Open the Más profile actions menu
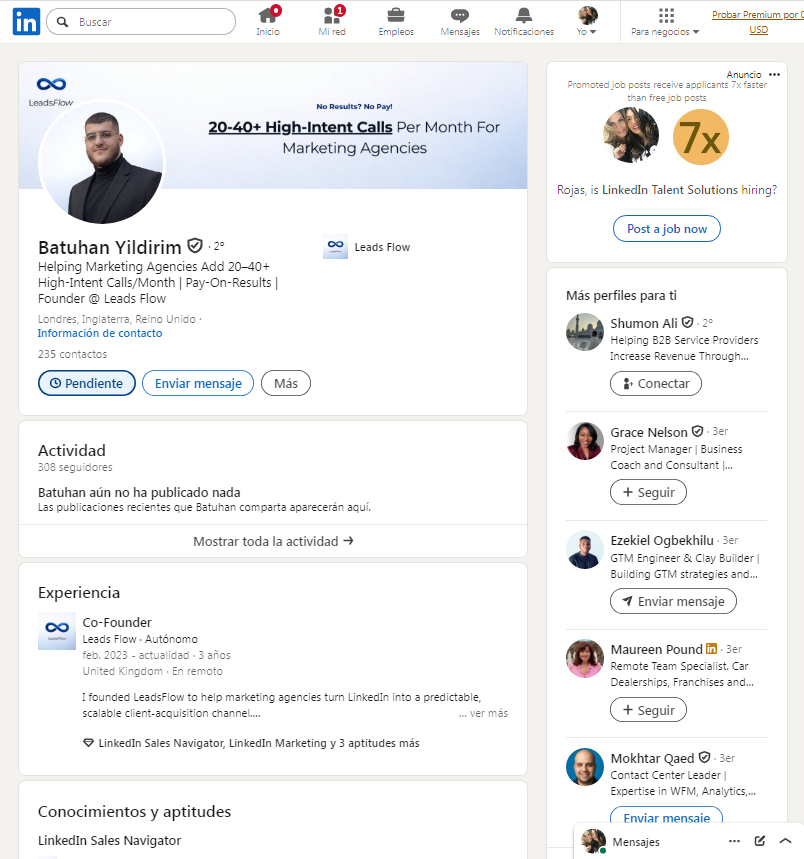 click(286, 383)
